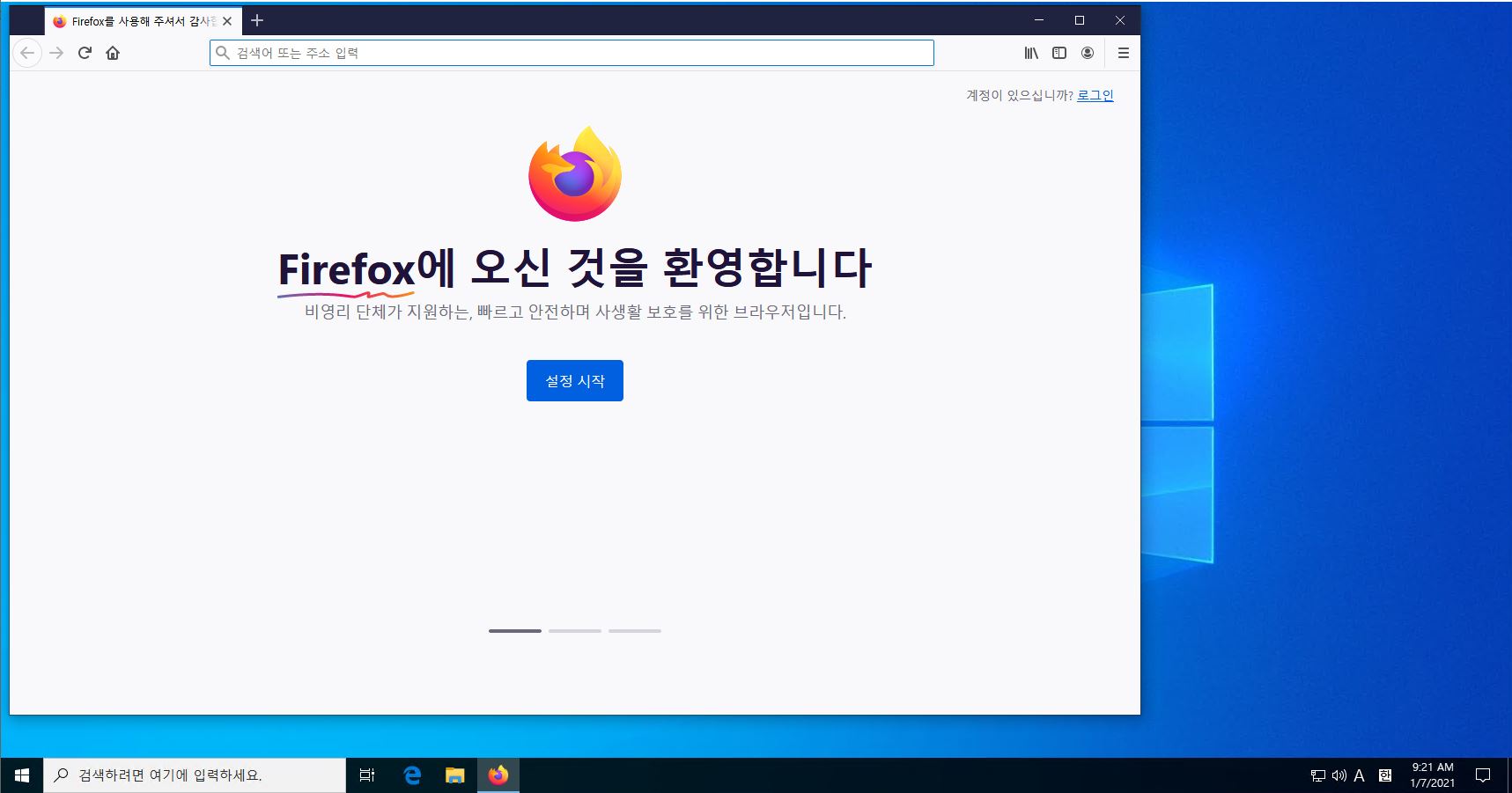
Task: Open Task View on the taskbar
Action: point(367,775)
